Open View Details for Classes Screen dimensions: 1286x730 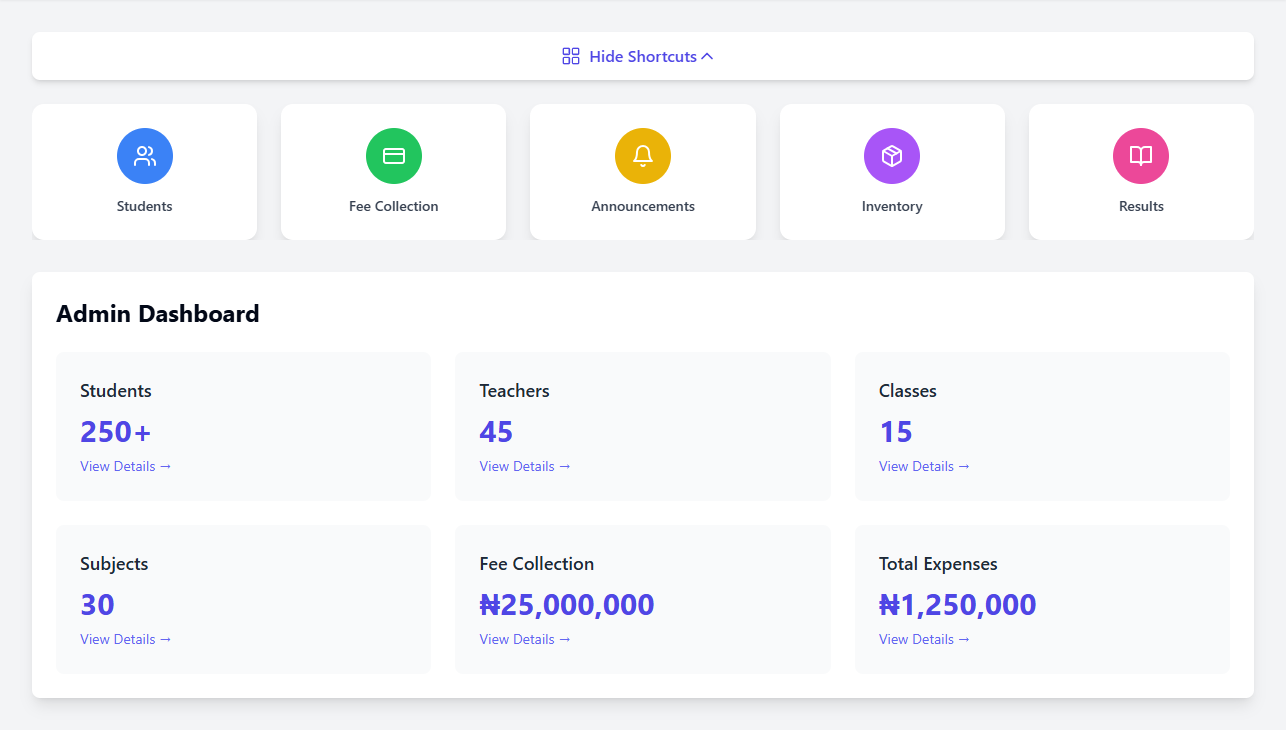click(924, 466)
